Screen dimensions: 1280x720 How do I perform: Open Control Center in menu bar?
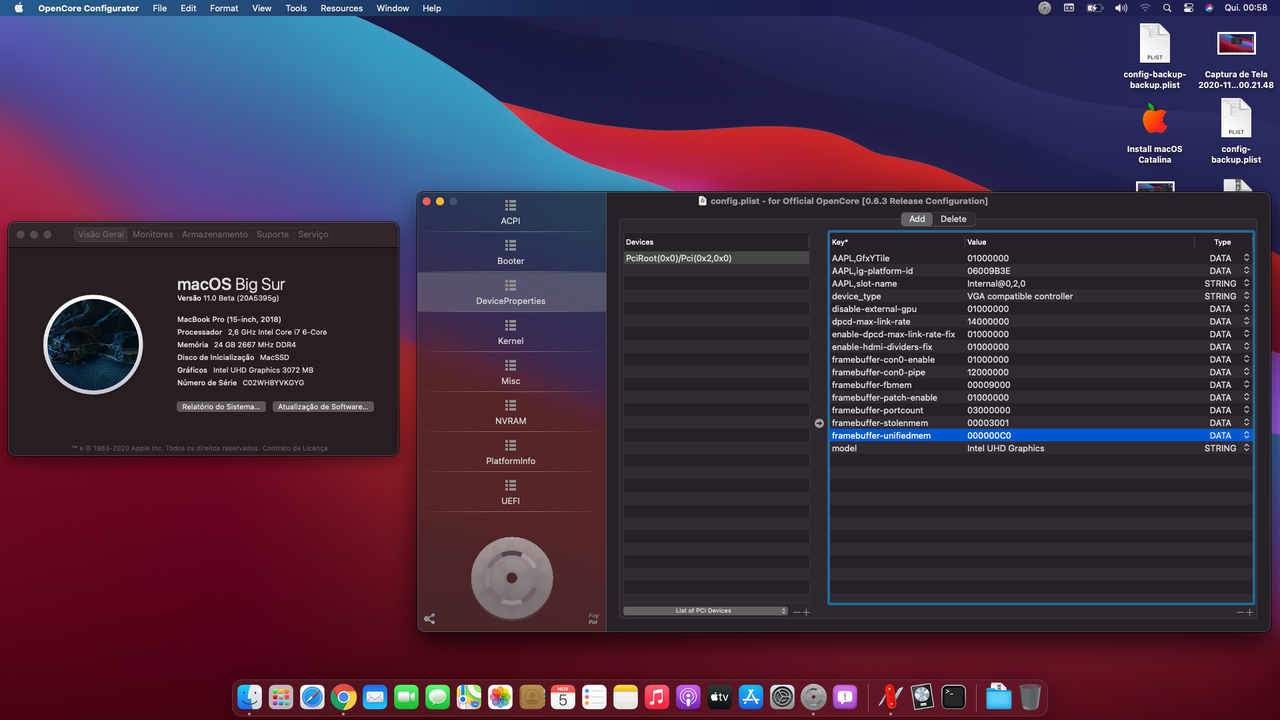1188,8
